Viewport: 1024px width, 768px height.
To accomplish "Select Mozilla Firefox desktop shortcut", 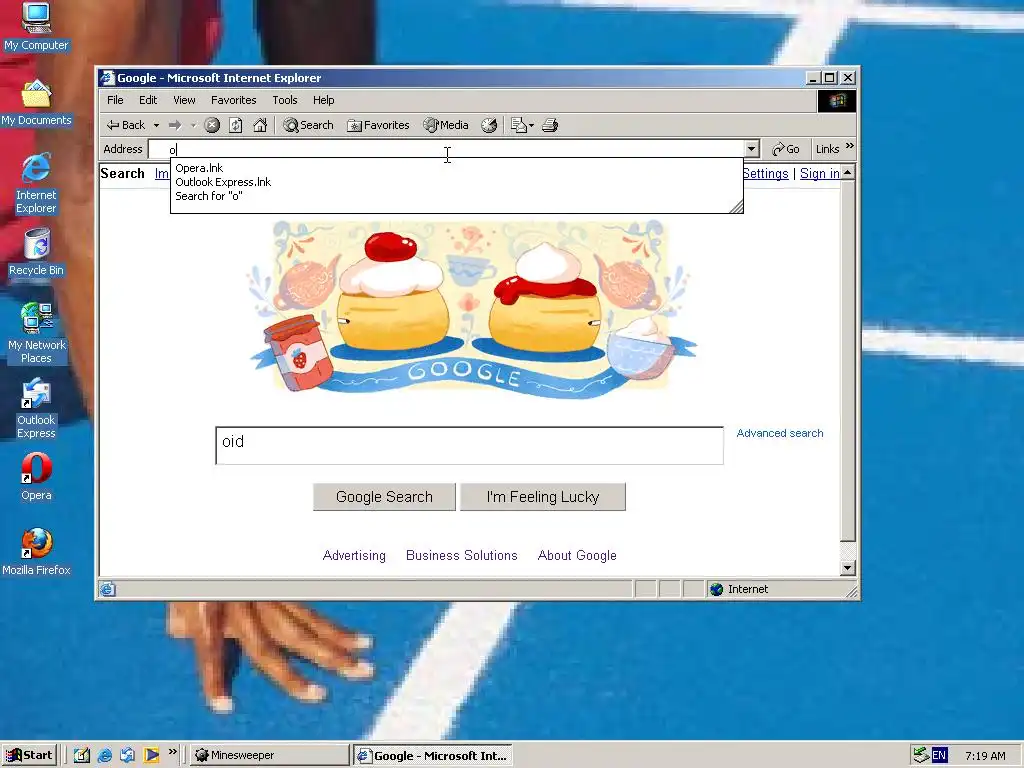I will click(x=36, y=552).
